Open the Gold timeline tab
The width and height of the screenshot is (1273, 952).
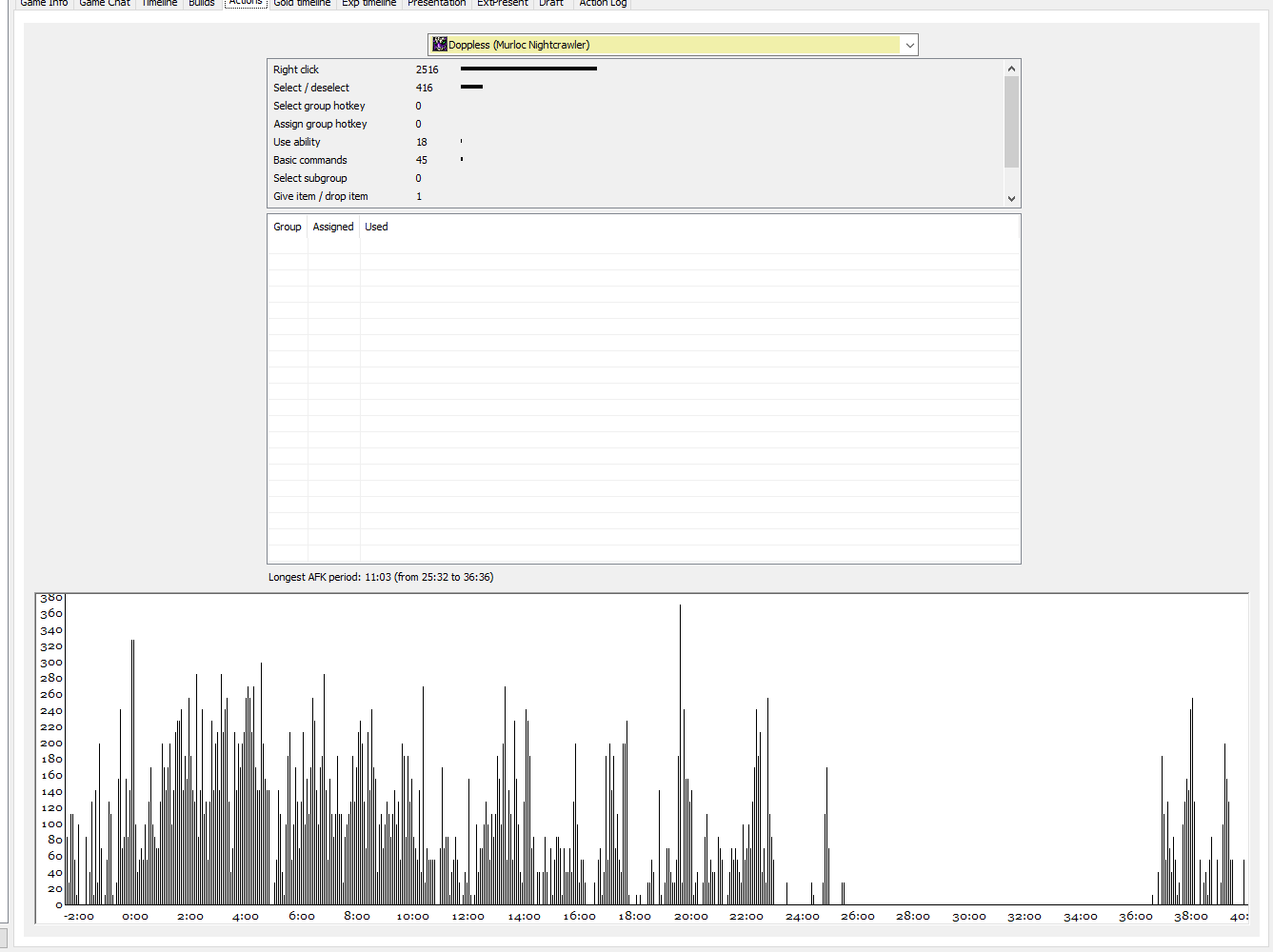pyautogui.click(x=302, y=3)
